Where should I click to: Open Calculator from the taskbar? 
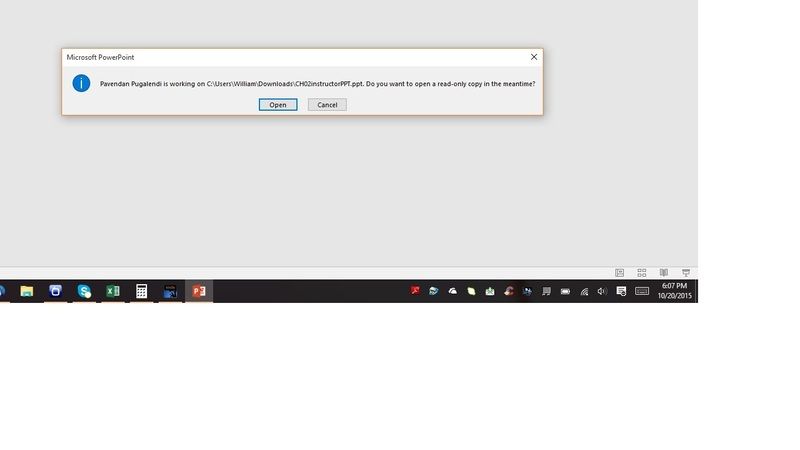tap(141, 291)
